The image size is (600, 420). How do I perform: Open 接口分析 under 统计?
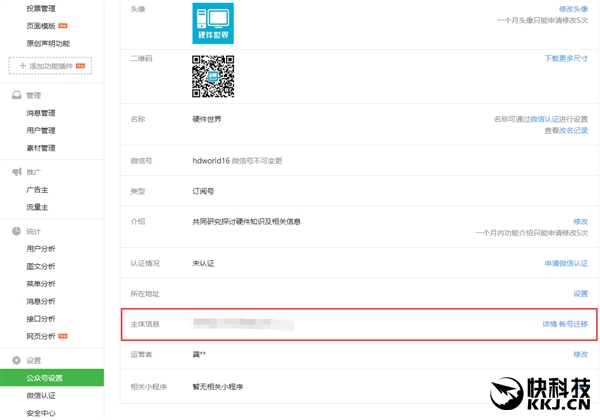41,319
